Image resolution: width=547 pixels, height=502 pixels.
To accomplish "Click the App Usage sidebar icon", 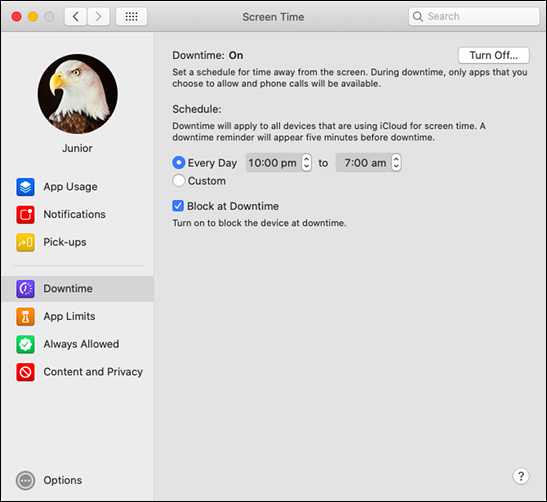I will point(25,187).
